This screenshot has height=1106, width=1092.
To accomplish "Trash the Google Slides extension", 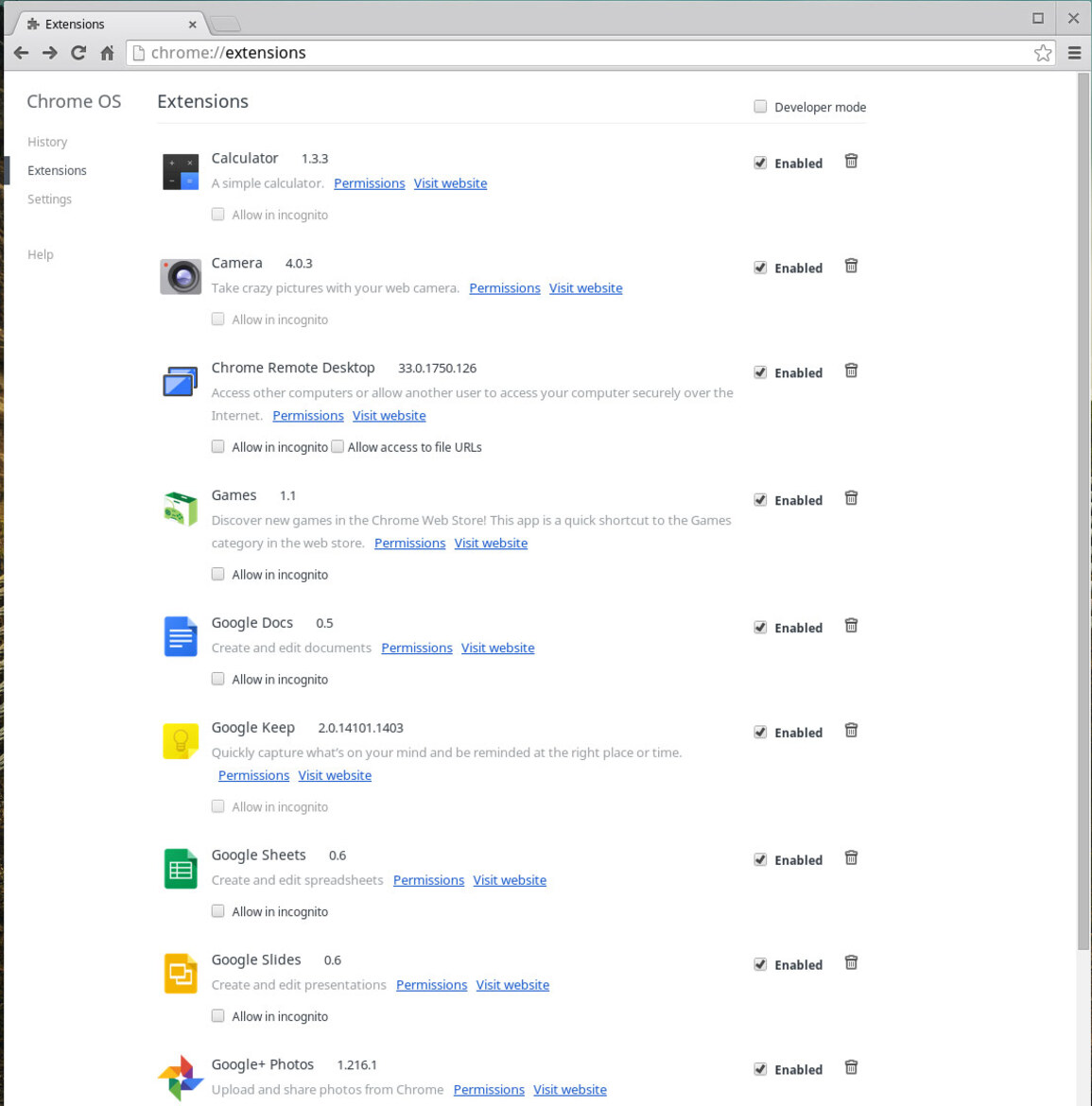I will tap(852, 963).
